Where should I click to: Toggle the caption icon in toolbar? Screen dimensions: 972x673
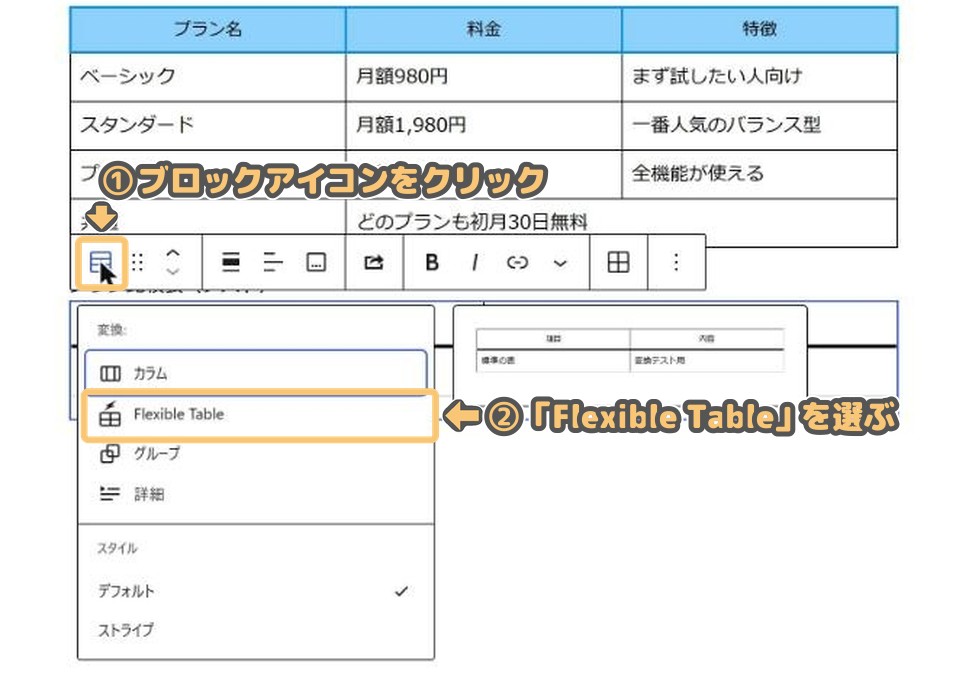pos(316,262)
